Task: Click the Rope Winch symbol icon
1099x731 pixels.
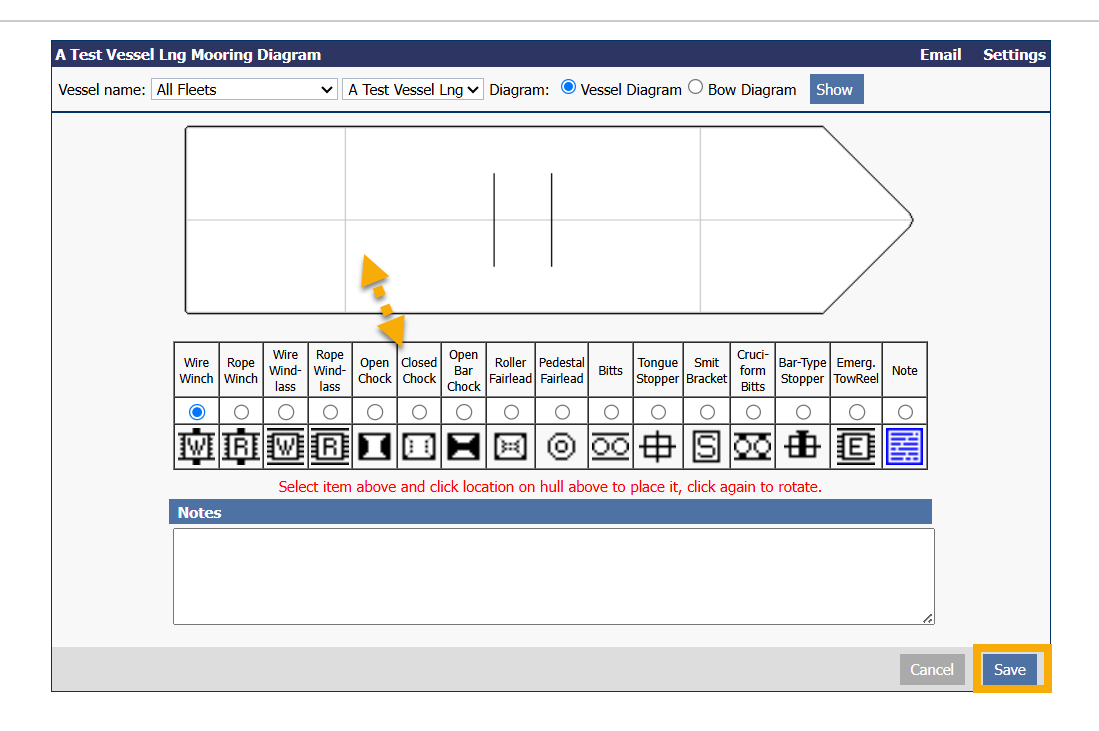Action: coord(241,447)
